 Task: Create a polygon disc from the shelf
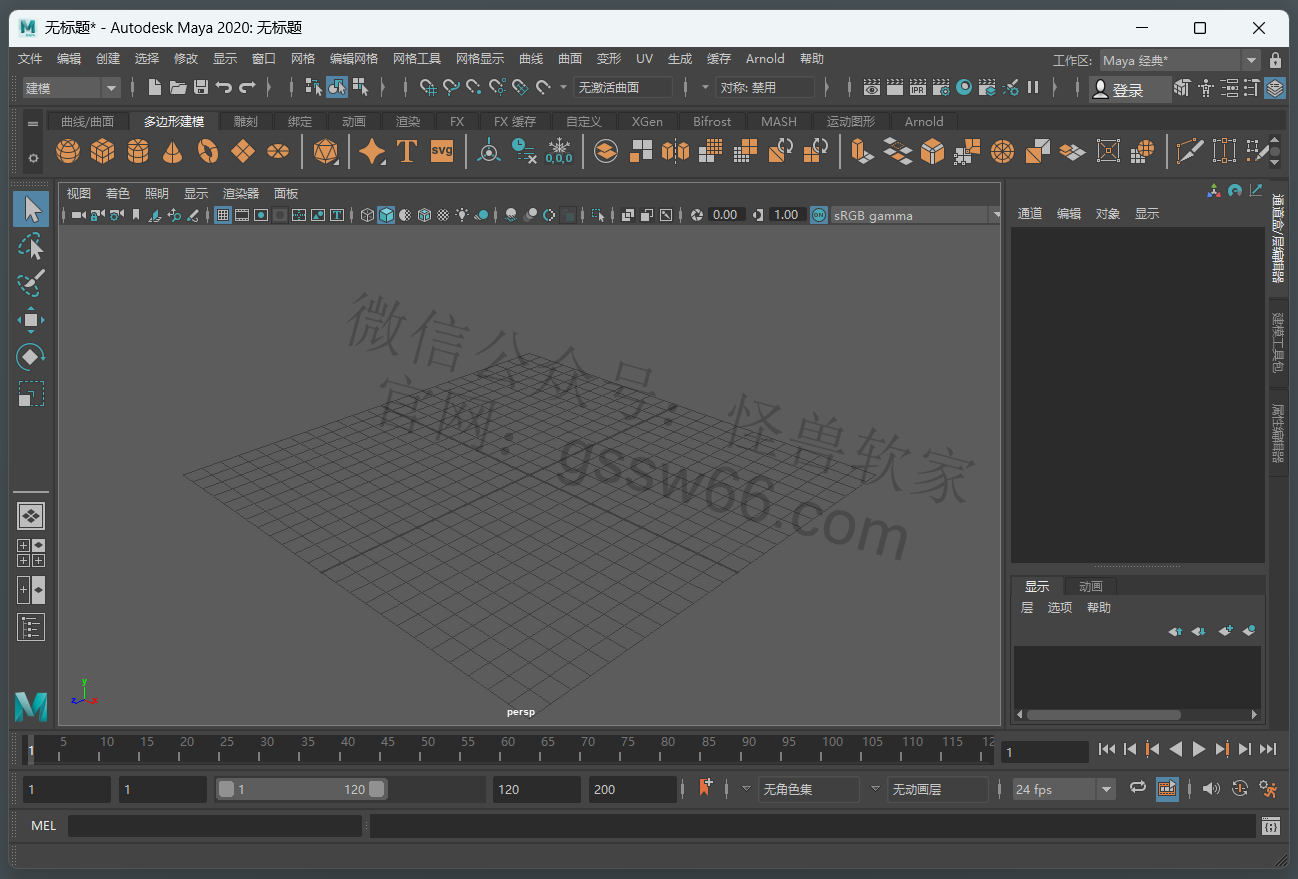tap(278, 151)
